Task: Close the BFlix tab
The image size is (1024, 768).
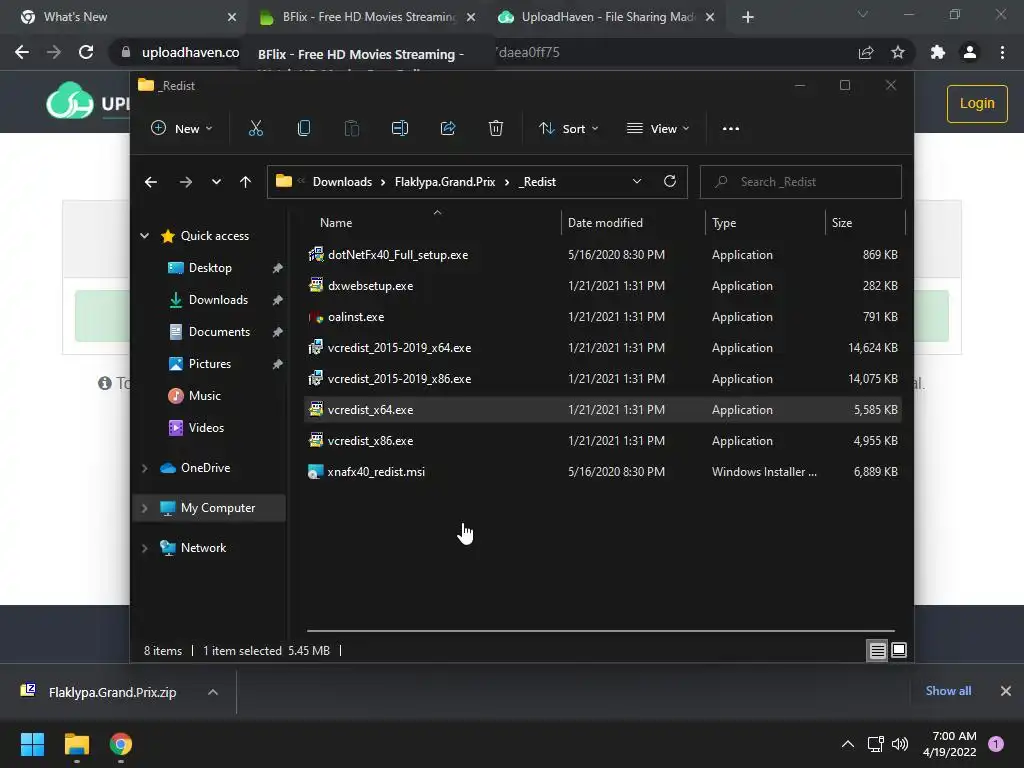Action: [471, 17]
